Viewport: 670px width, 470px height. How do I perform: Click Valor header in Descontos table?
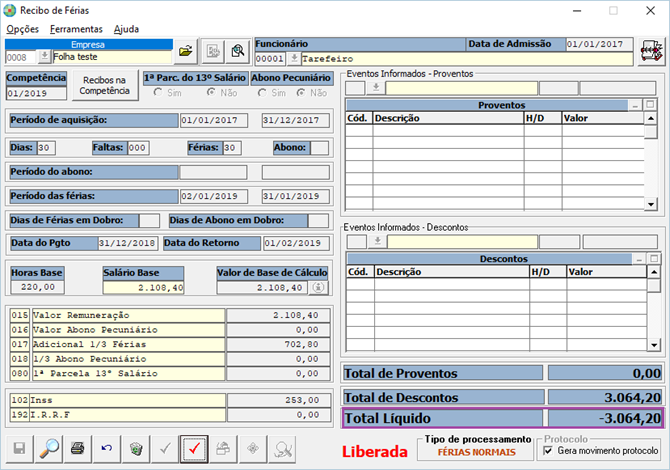[606, 272]
